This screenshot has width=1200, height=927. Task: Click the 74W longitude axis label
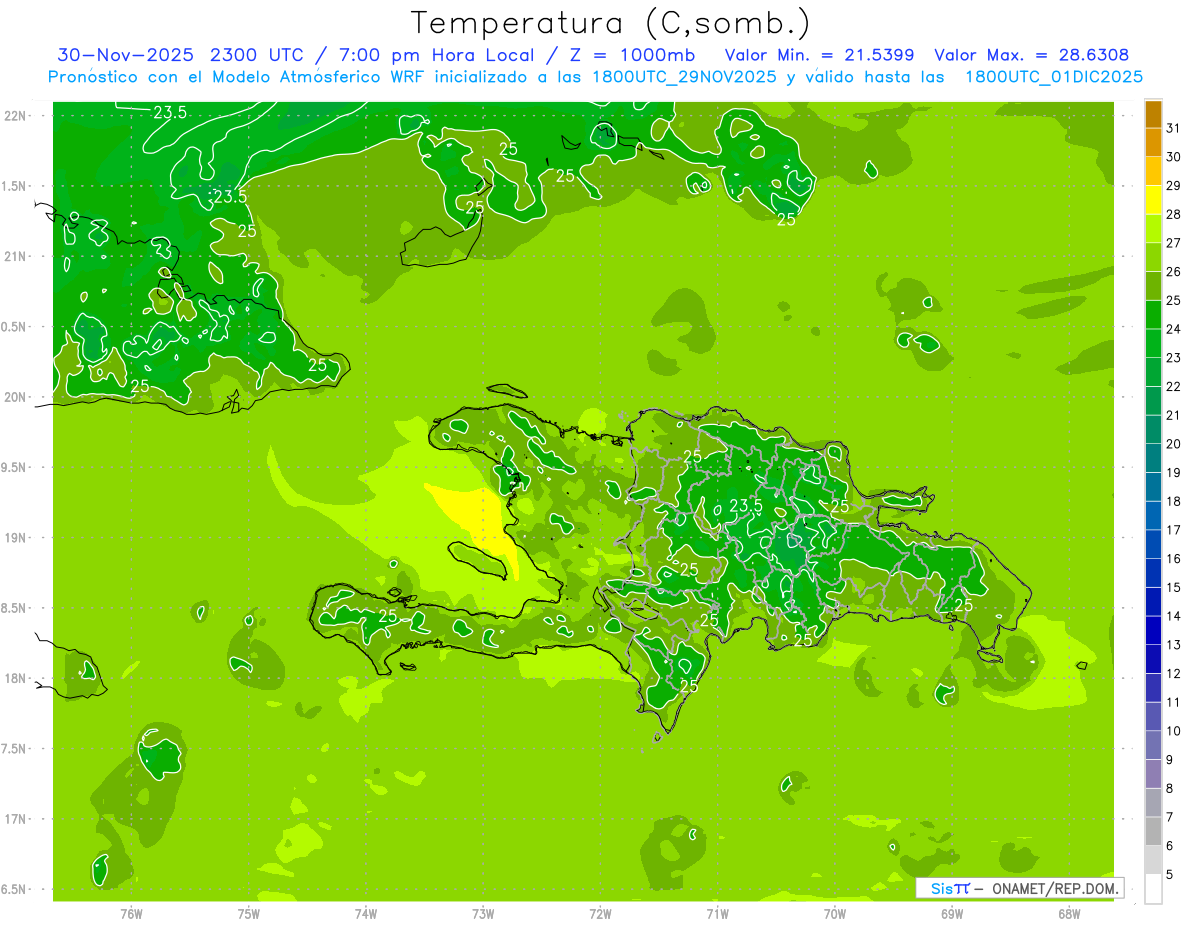click(x=366, y=914)
